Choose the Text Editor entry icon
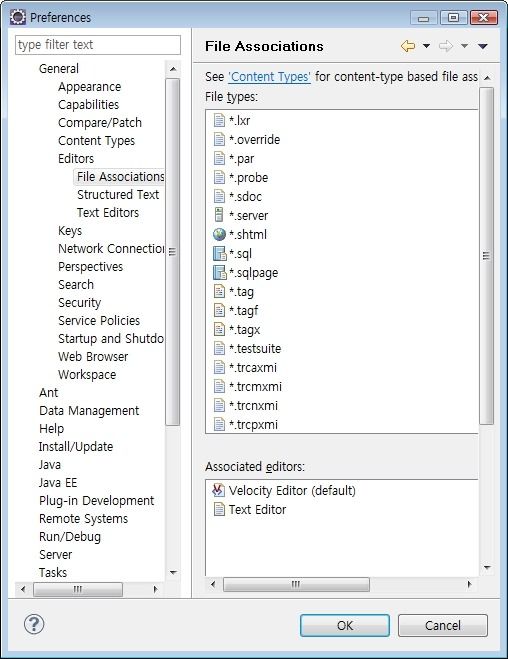This screenshot has height=659, width=508. click(x=219, y=509)
